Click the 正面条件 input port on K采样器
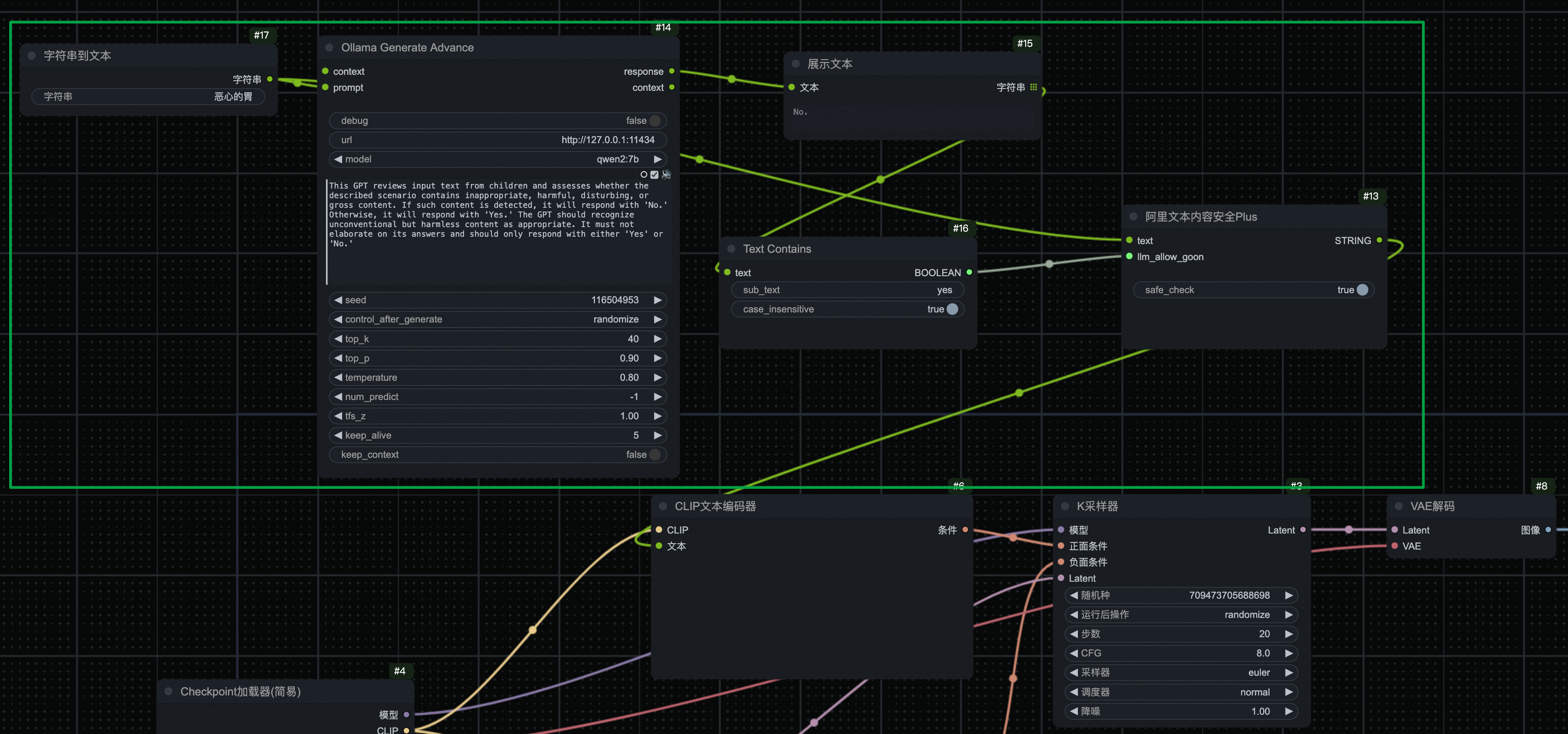 pyautogui.click(x=1061, y=546)
